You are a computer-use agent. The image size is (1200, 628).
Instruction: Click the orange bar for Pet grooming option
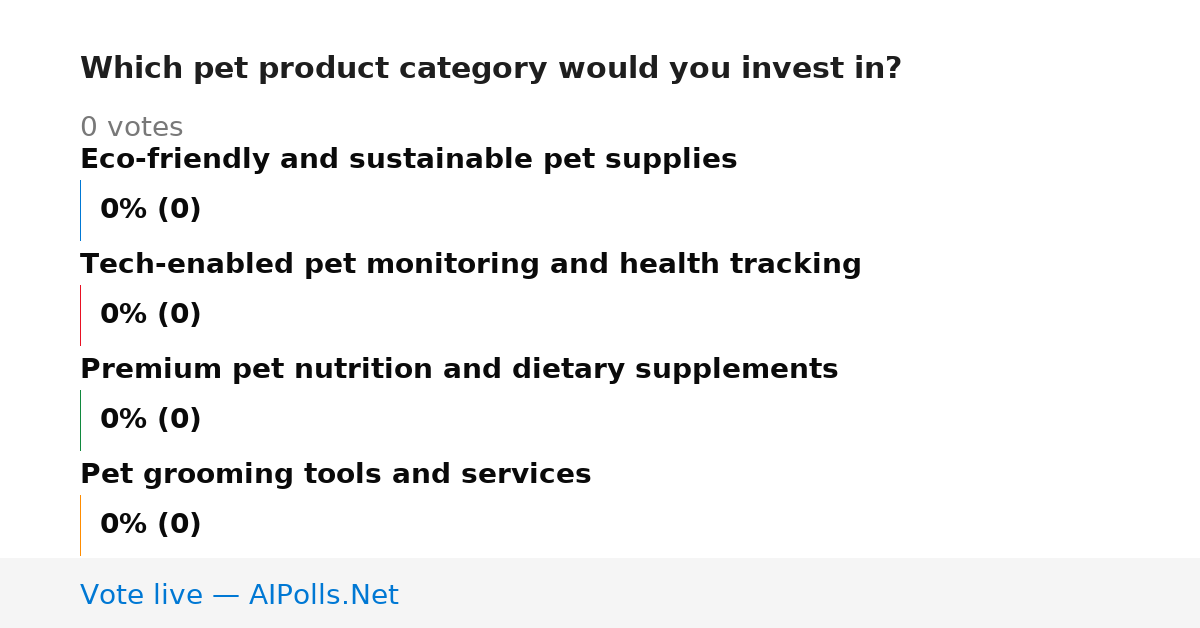coord(80,525)
